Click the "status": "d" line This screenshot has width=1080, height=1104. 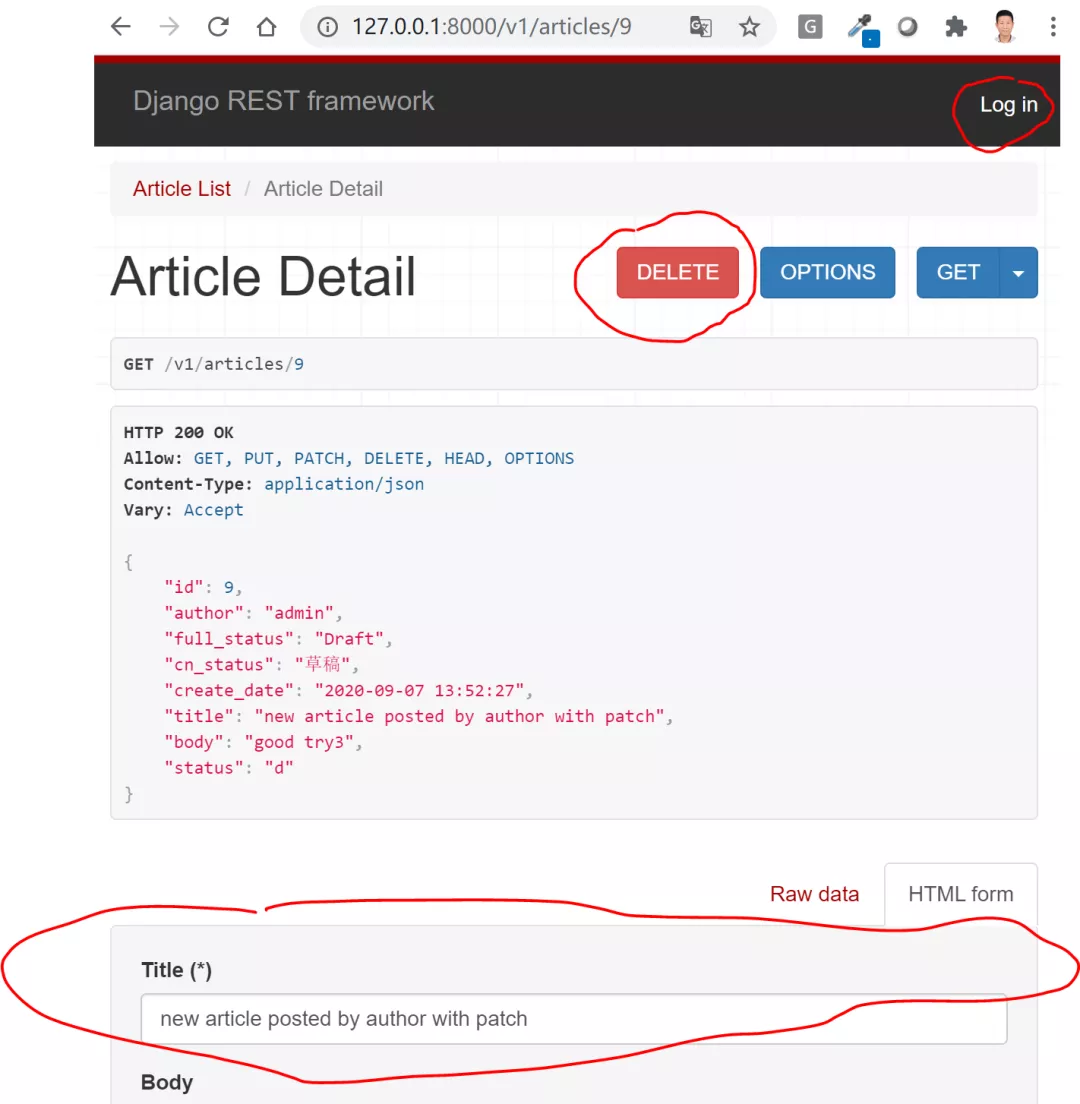click(x=229, y=767)
